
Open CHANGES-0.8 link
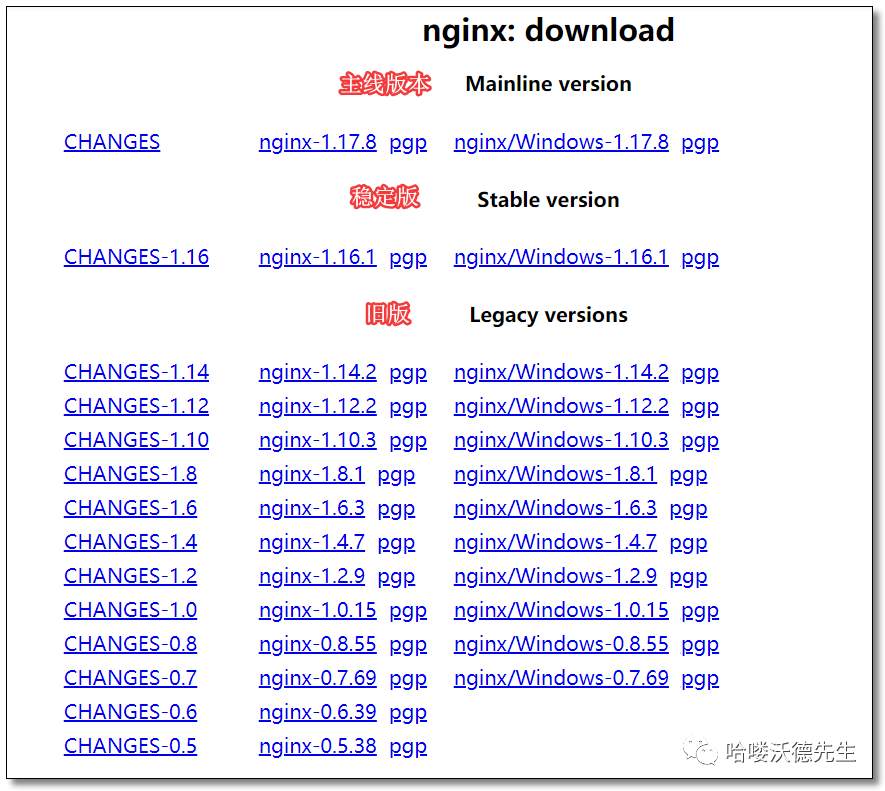tap(130, 644)
